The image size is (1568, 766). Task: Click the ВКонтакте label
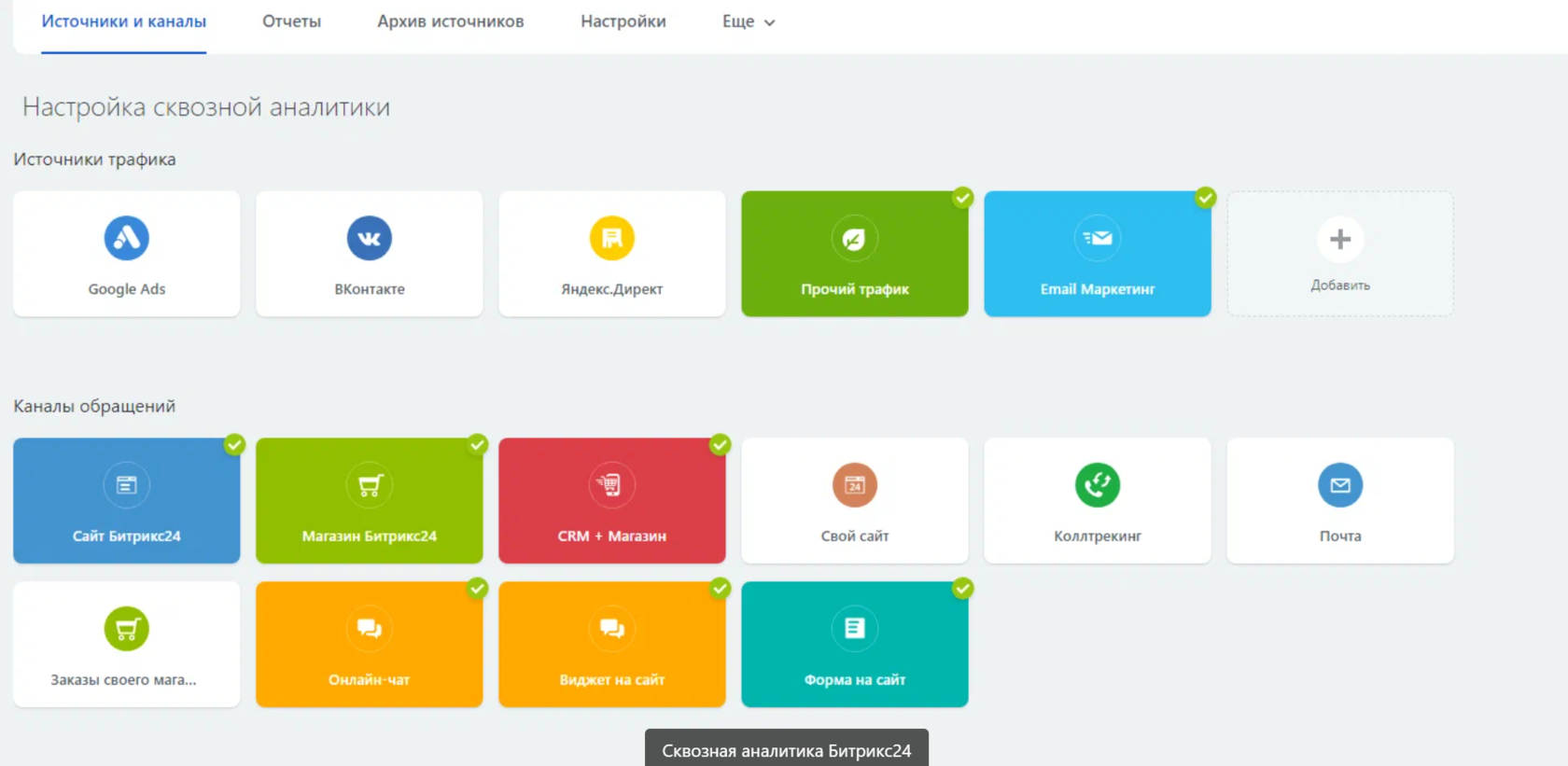370,289
